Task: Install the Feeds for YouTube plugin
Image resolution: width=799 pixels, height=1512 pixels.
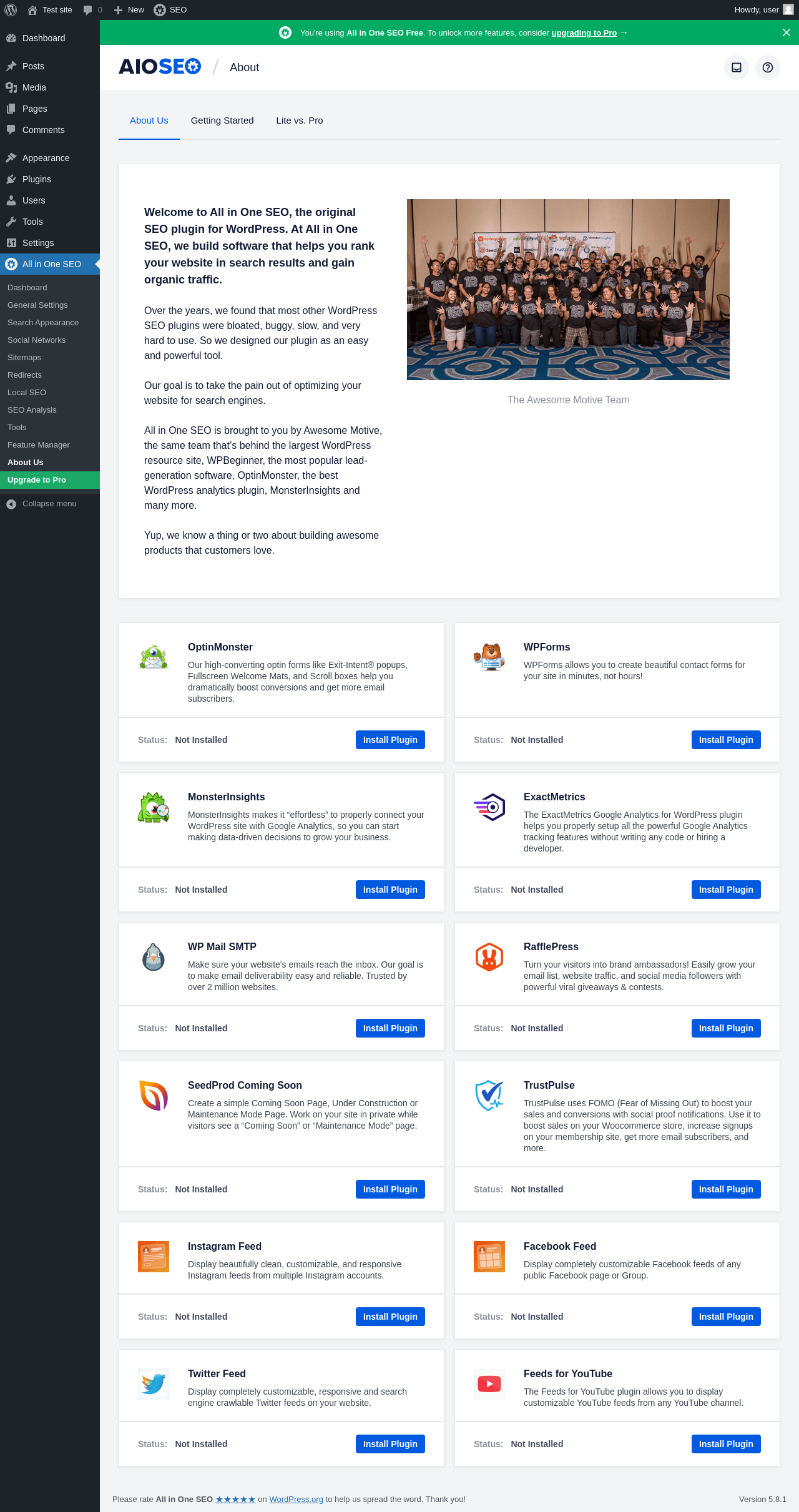Action: (726, 1444)
